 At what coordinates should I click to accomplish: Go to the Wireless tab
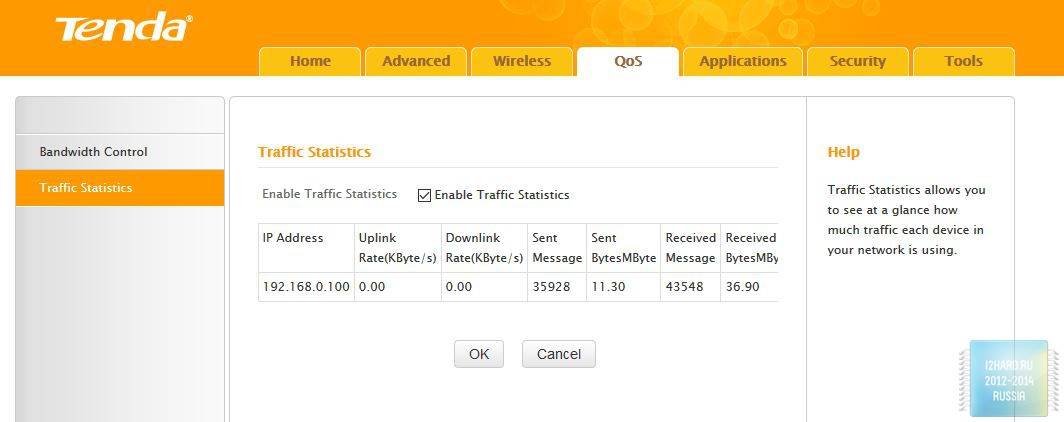pos(522,61)
